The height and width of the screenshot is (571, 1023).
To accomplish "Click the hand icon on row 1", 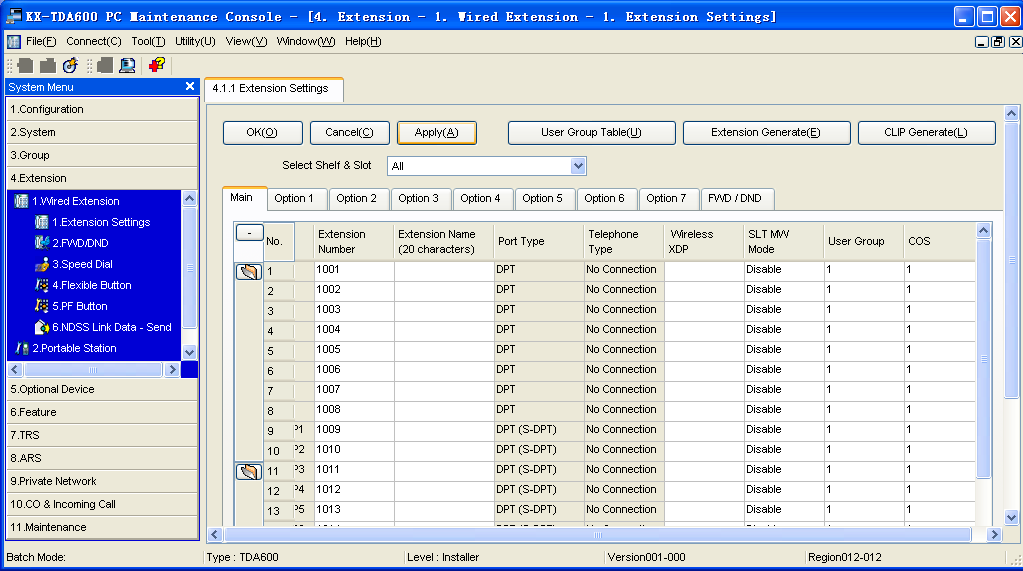I will [x=249, y=271].
